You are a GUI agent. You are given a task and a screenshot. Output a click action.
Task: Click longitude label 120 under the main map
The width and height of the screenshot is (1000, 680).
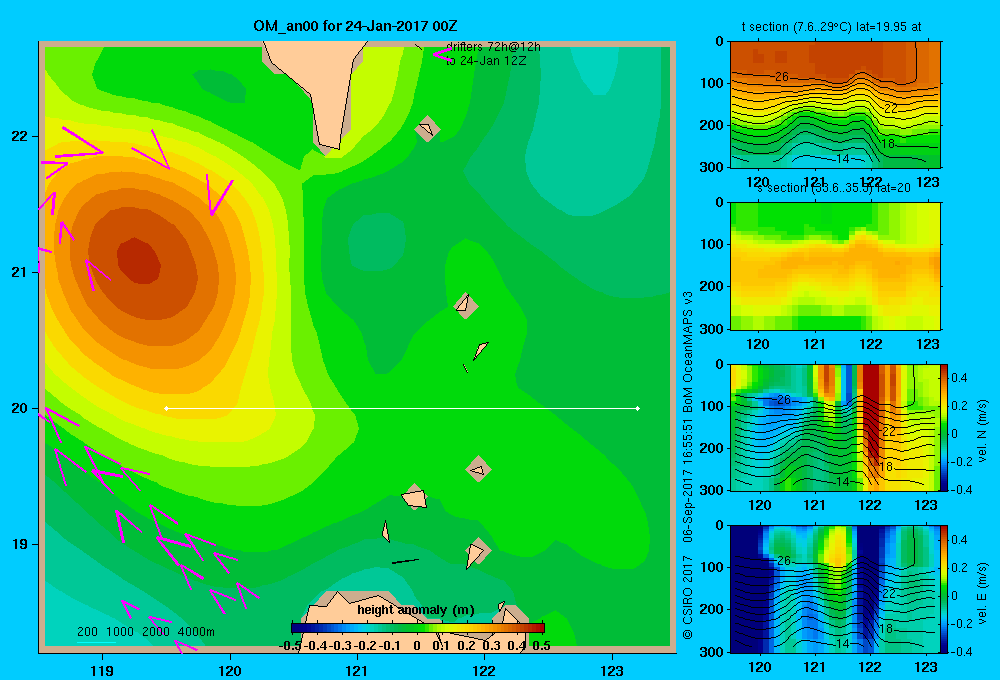tap(230, 670)
